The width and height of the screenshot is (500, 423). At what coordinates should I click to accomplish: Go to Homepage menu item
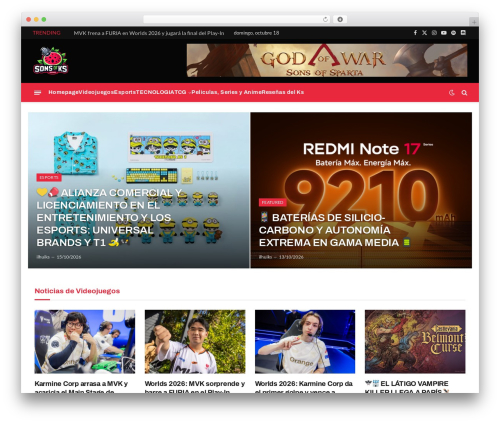pos(63,92)
